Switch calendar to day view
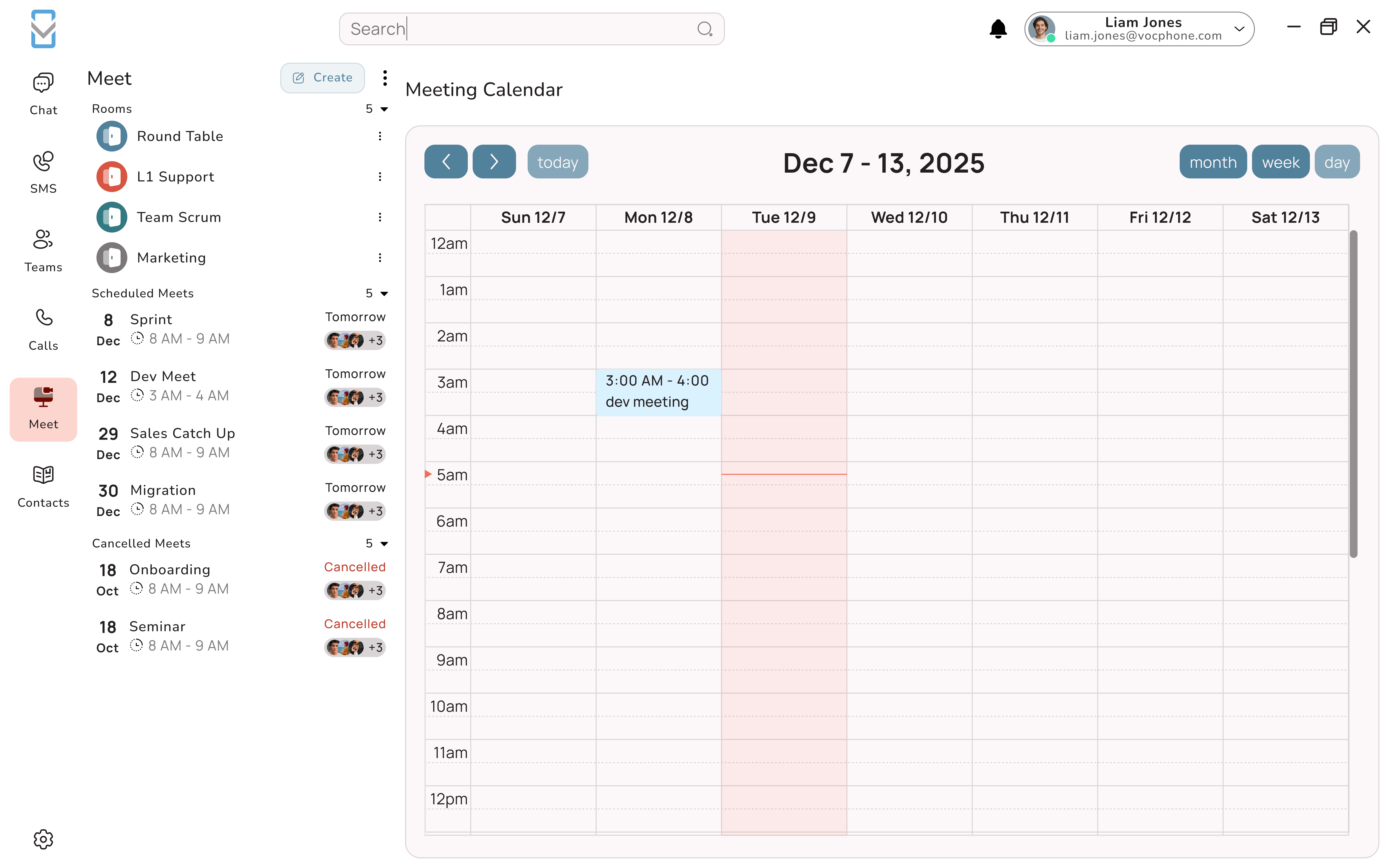The image size is (1389, 868). tap(1336, 162)
